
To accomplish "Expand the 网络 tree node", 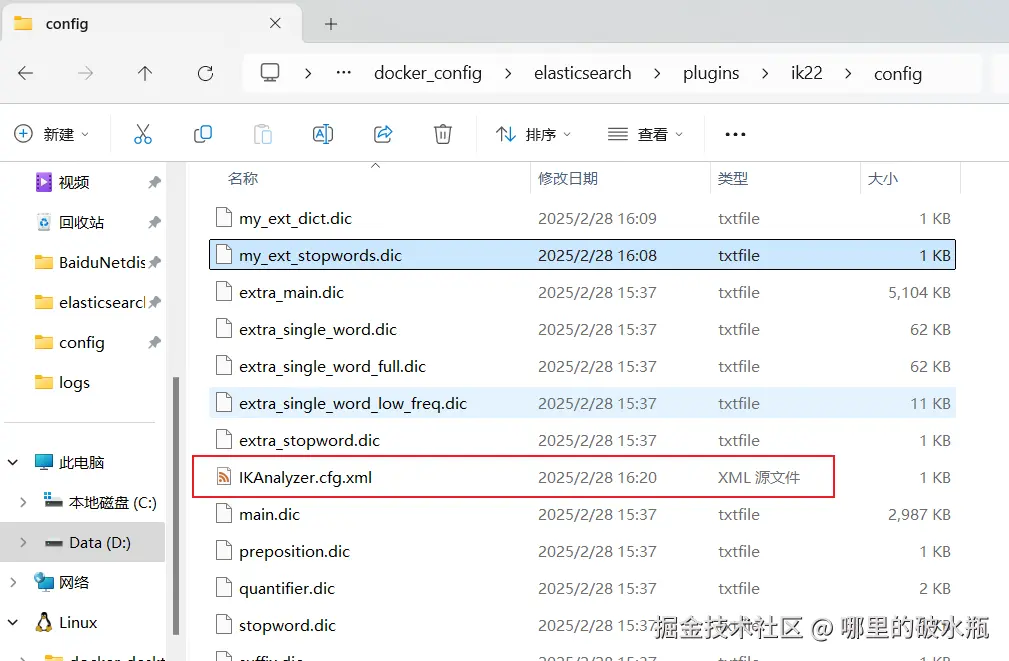I will tap(13, 582).
